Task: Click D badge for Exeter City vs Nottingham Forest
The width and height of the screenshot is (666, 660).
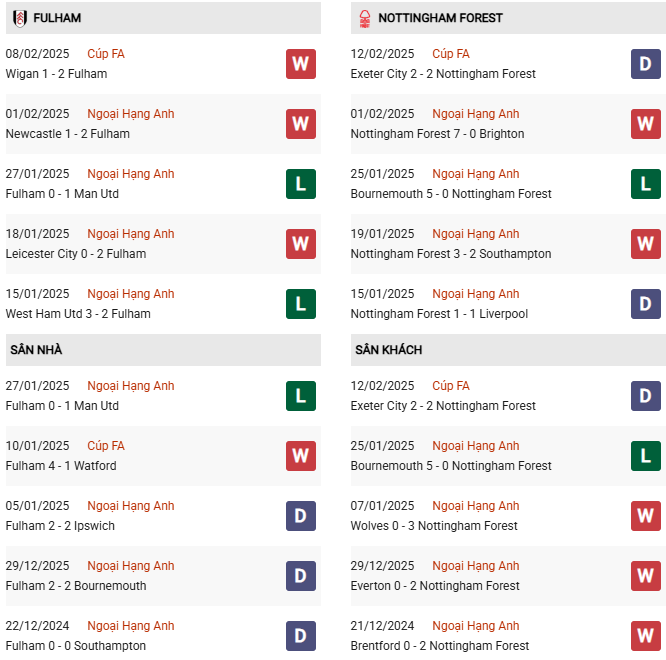Action: [645, 64]
